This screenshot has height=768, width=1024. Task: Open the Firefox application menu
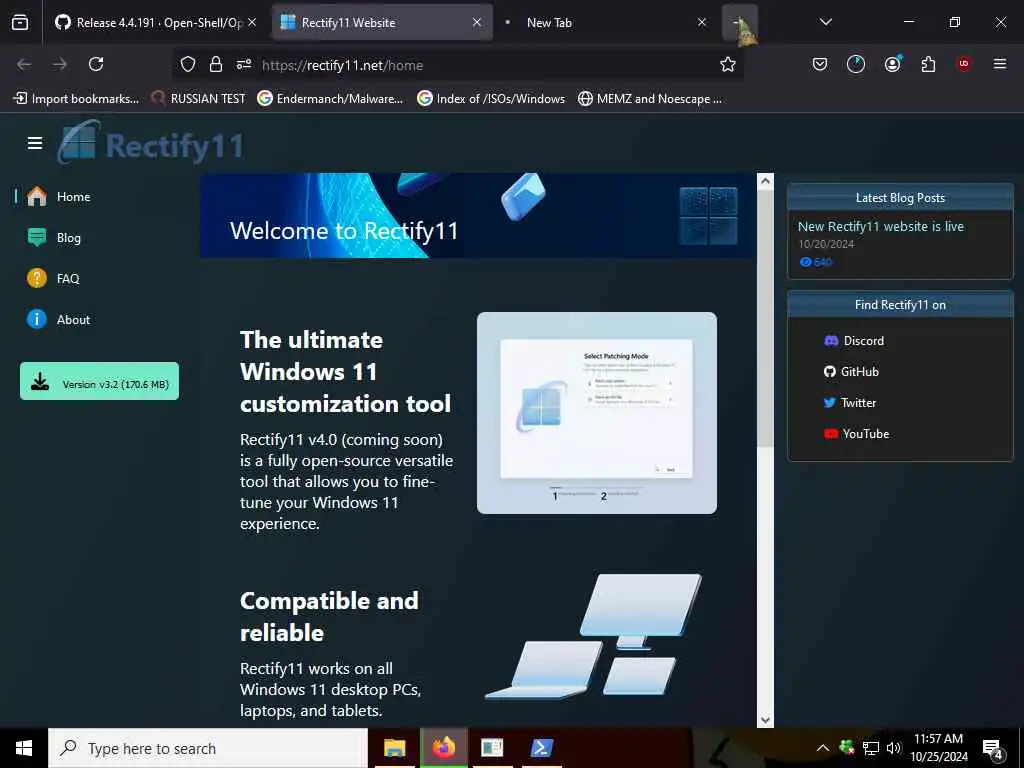click(999, 64)
